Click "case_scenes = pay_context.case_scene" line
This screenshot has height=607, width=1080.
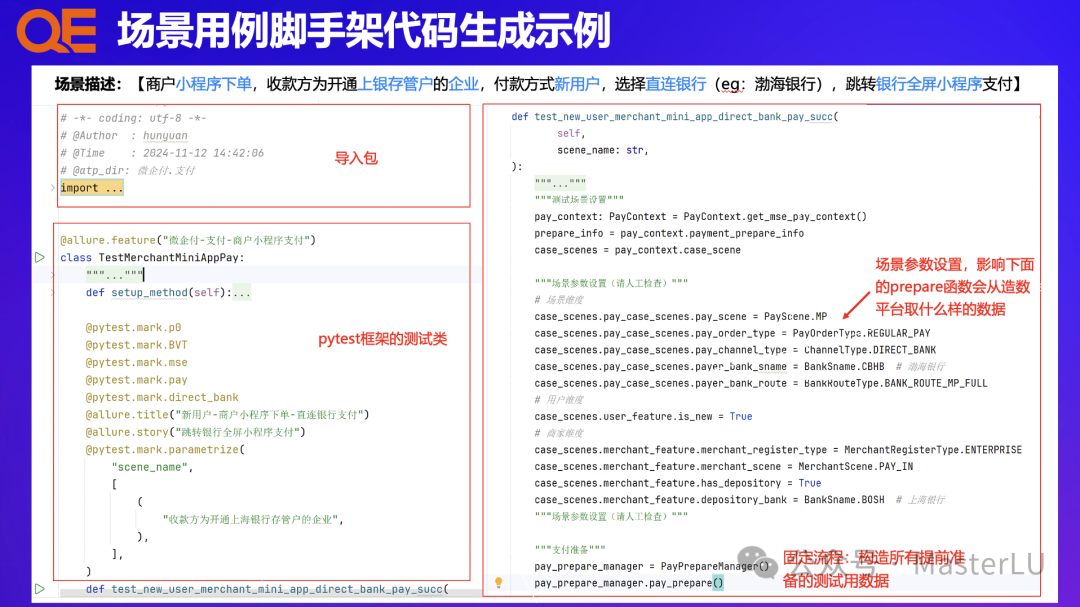tap(637, 250)
